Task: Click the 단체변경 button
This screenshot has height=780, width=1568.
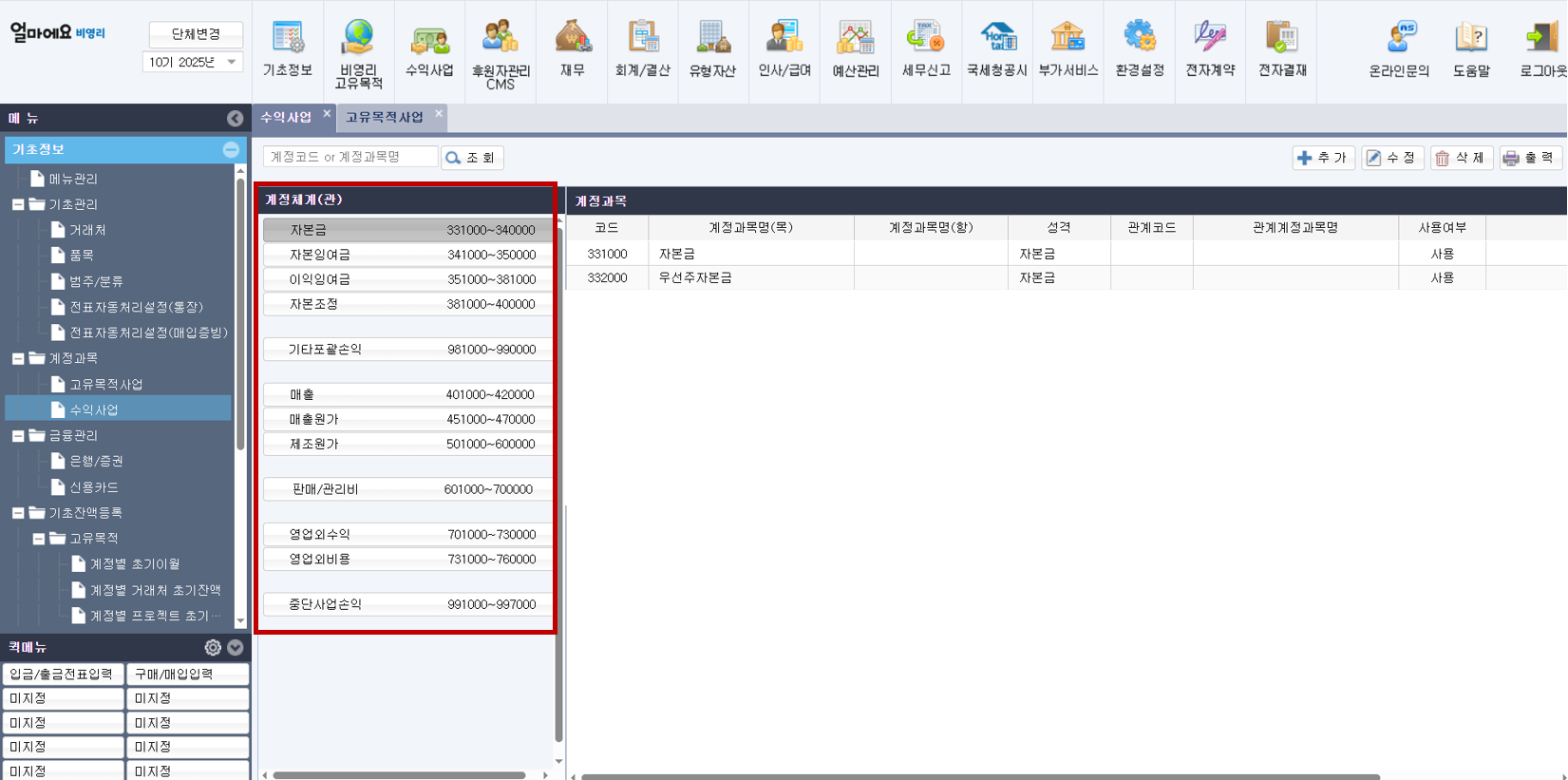Action: click(x=196, y=34)
